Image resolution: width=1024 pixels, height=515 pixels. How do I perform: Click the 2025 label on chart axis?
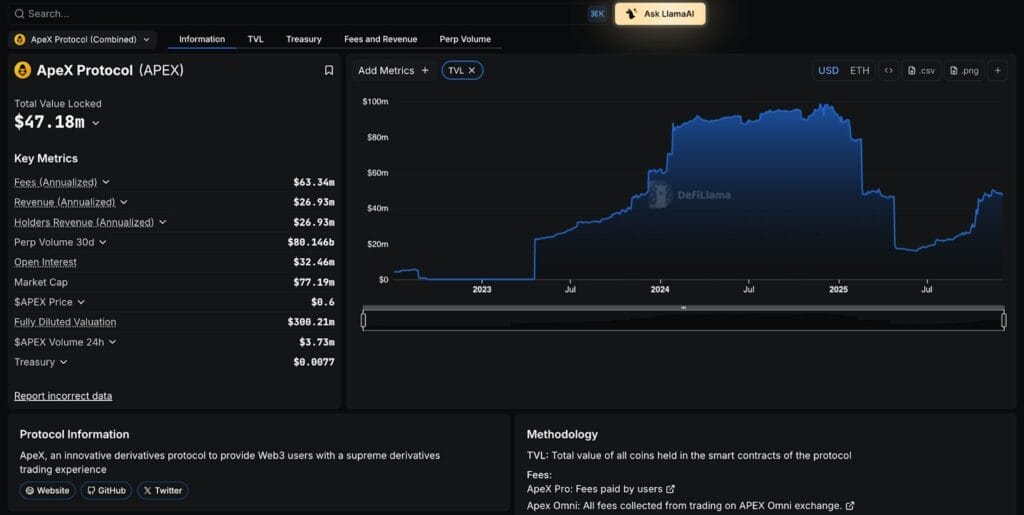pyautogui.click(x=838, y=289)
